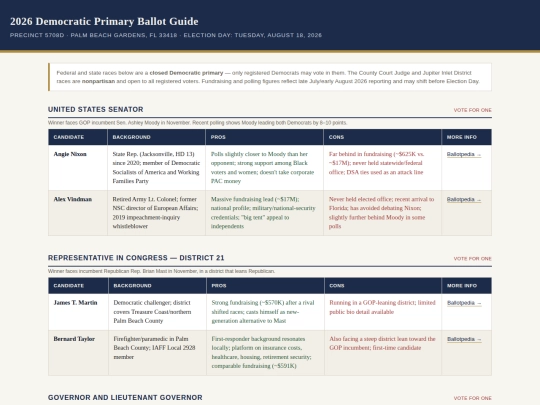
Task: Click Alex Vindman's pros cell about fundraising lead
Action: [x=263, y=213]
